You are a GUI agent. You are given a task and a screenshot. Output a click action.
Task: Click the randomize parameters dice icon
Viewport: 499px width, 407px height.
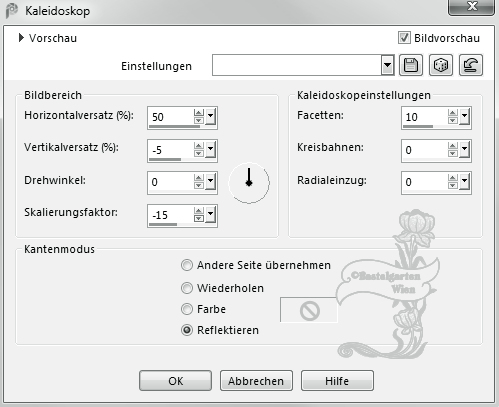[441, 65]
